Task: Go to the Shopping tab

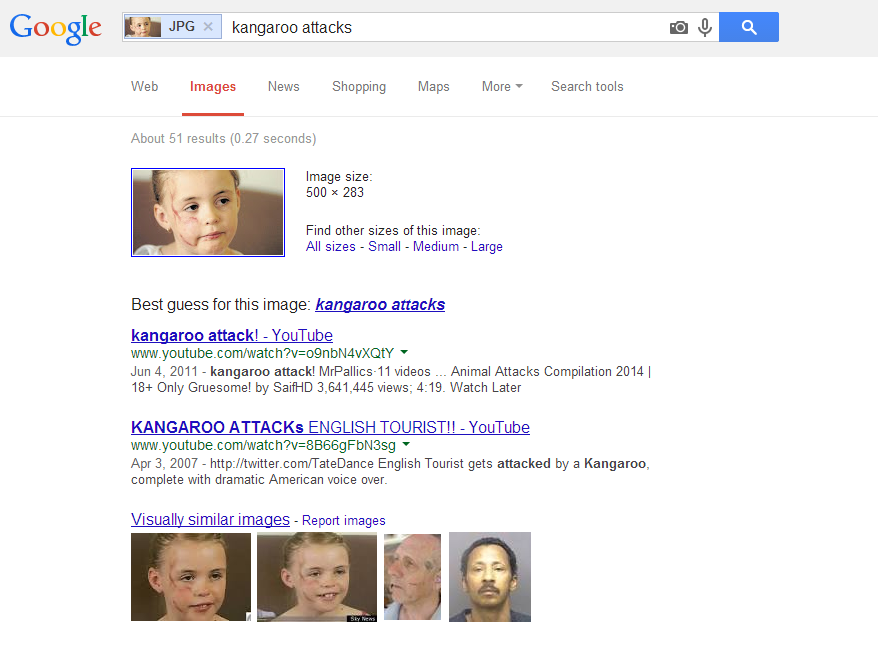Action: 359,87
